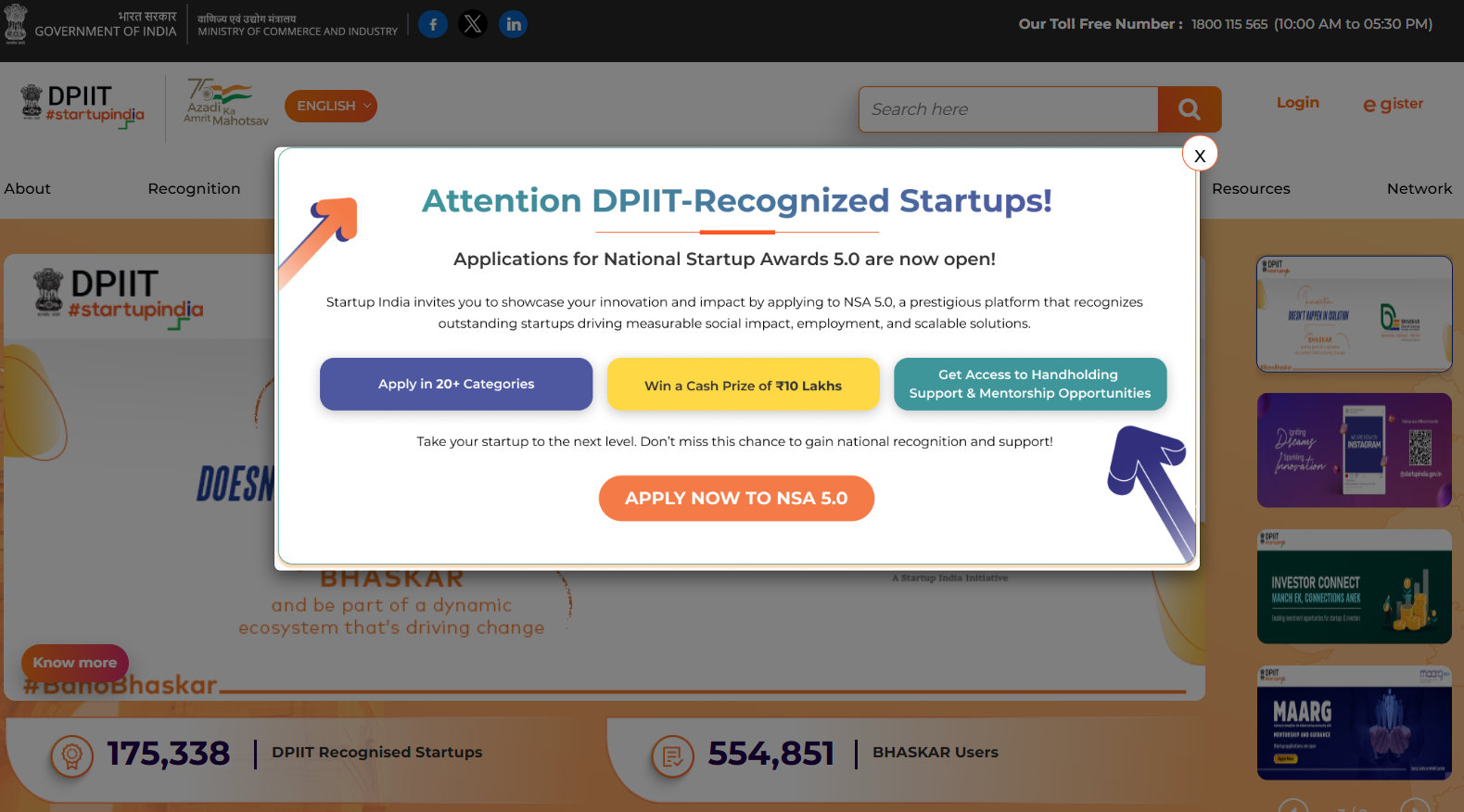Viewport: 1464px width, 812px height.
Task: Click the DPIIT Startup India logo
Action: click(x=83, y=107)
